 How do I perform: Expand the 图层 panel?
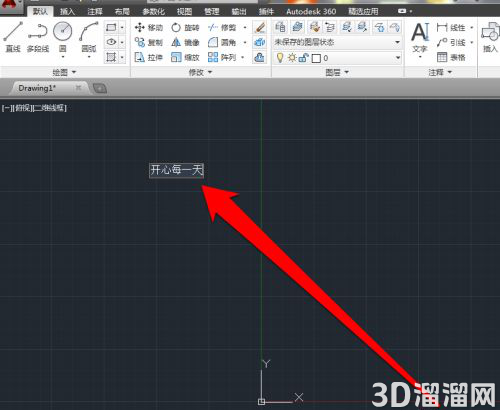click(337, 72)
